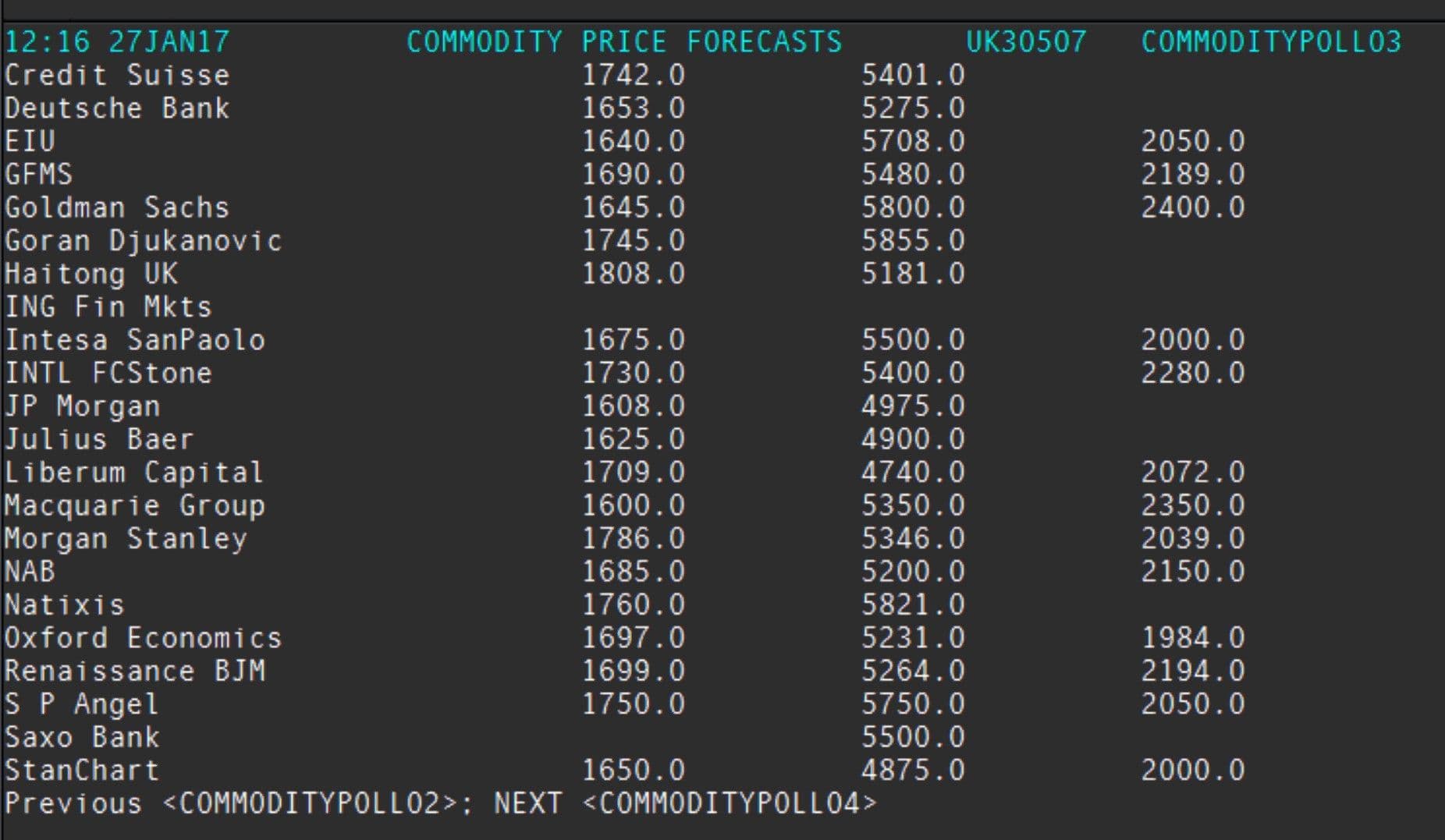The width and height of the screenshot is (1445, 840).
Task: Select Goldman Sachs forecast value 2400.0
Action: 1192,207
